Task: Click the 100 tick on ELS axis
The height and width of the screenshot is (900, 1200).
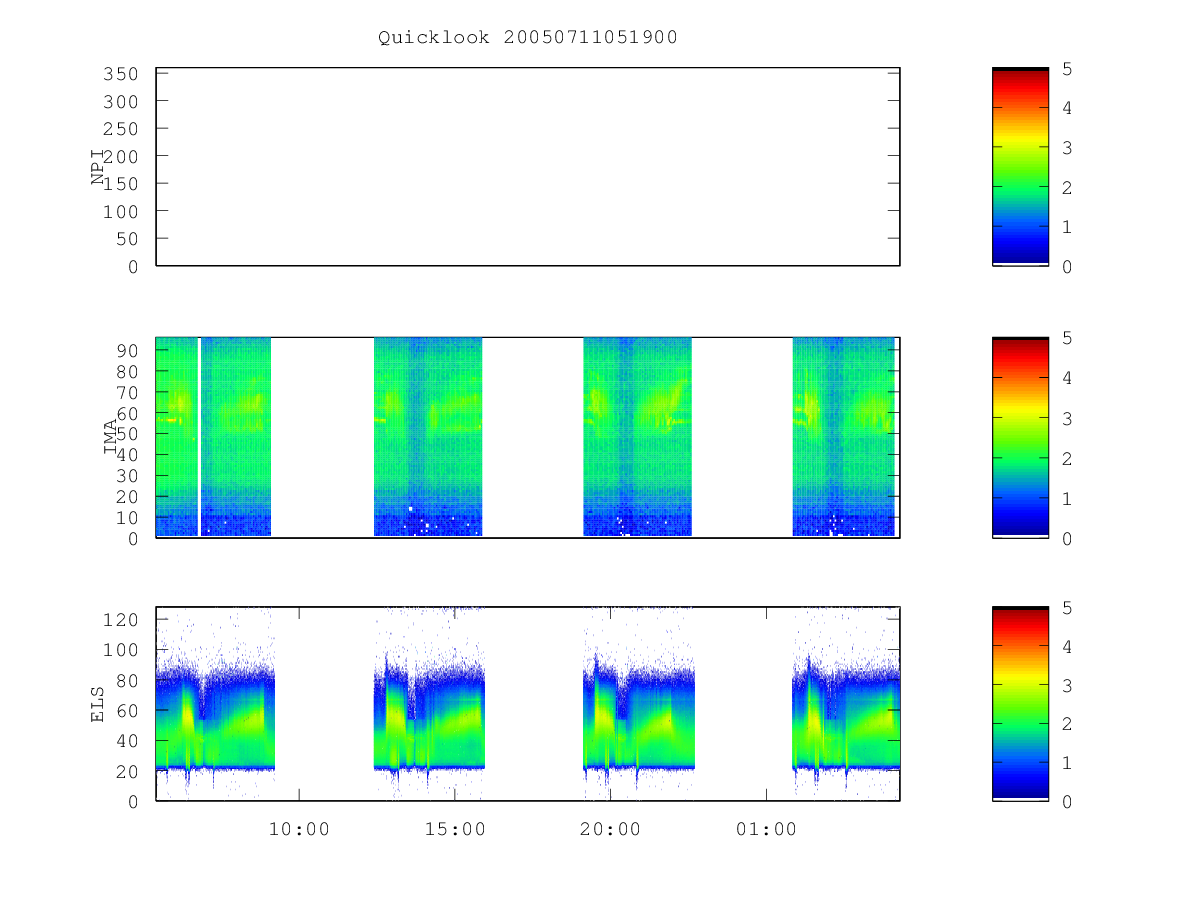Action: point(121,650)
